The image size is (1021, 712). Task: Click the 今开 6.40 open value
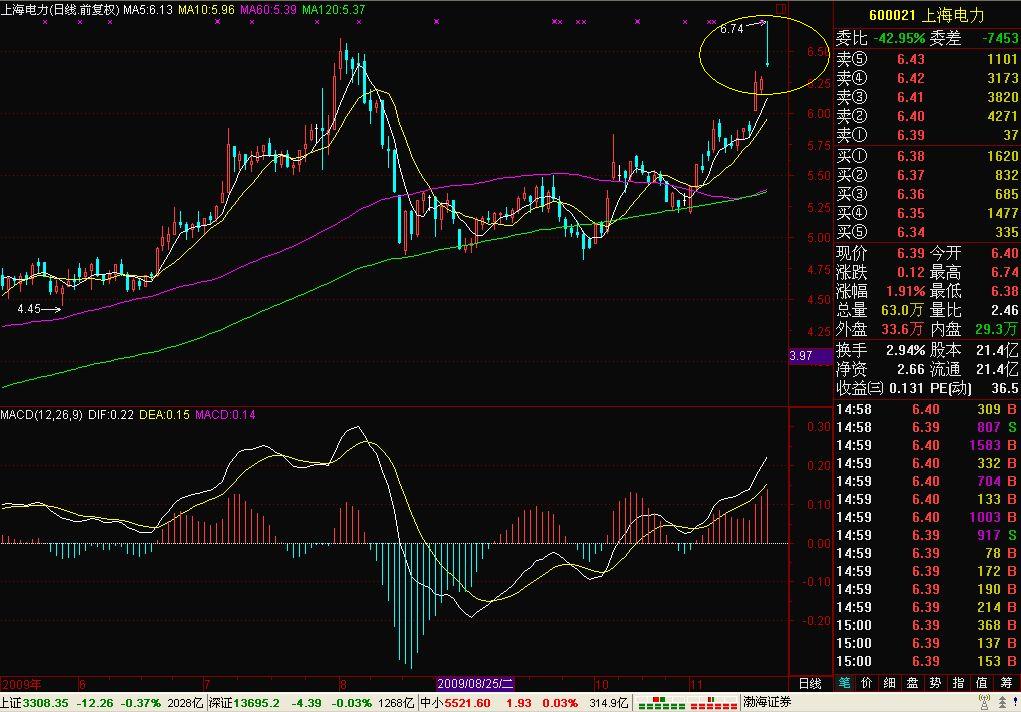[x=1004, y=253]
